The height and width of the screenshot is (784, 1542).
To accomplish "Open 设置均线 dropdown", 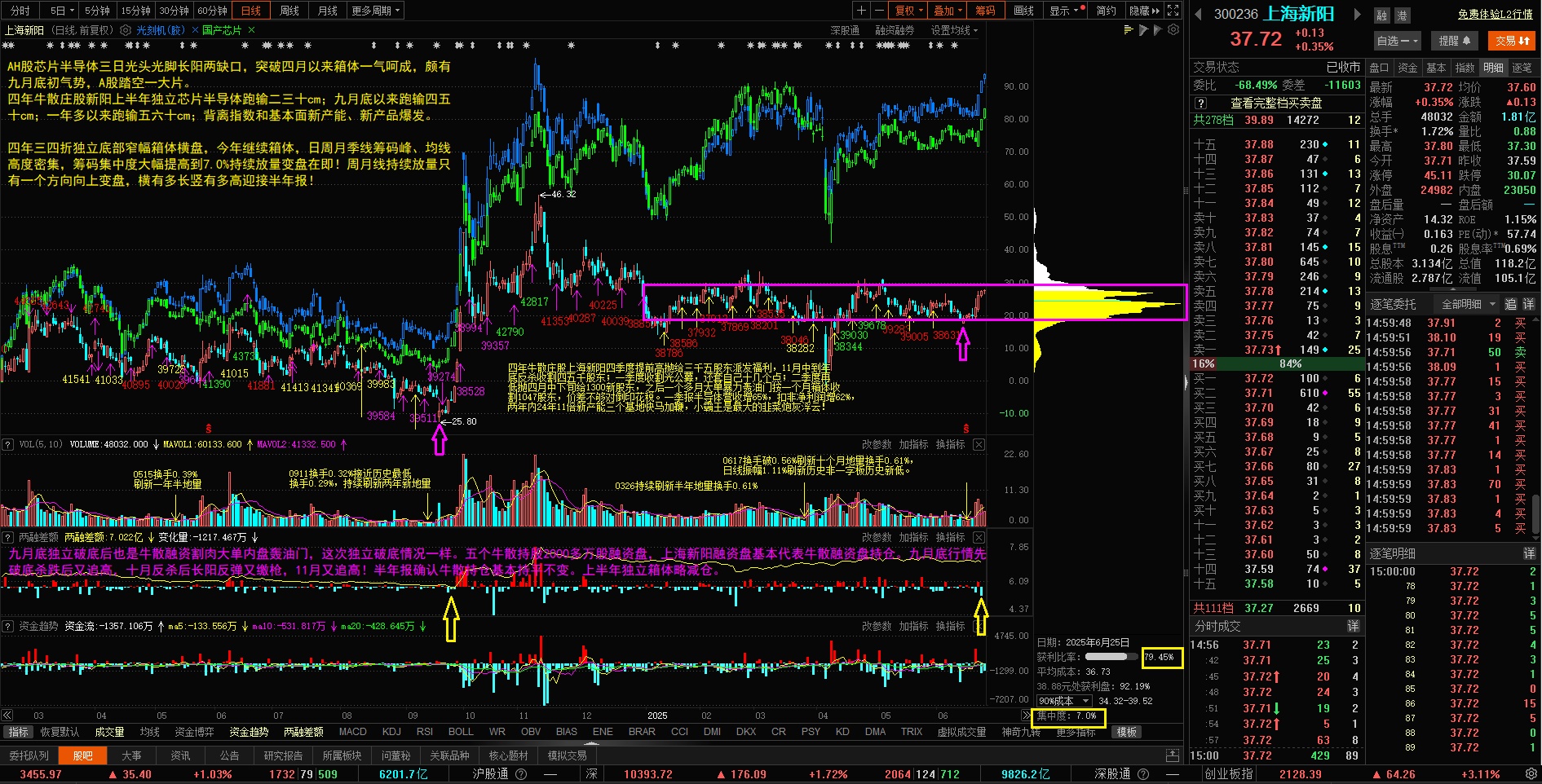I will click(954, 30).
